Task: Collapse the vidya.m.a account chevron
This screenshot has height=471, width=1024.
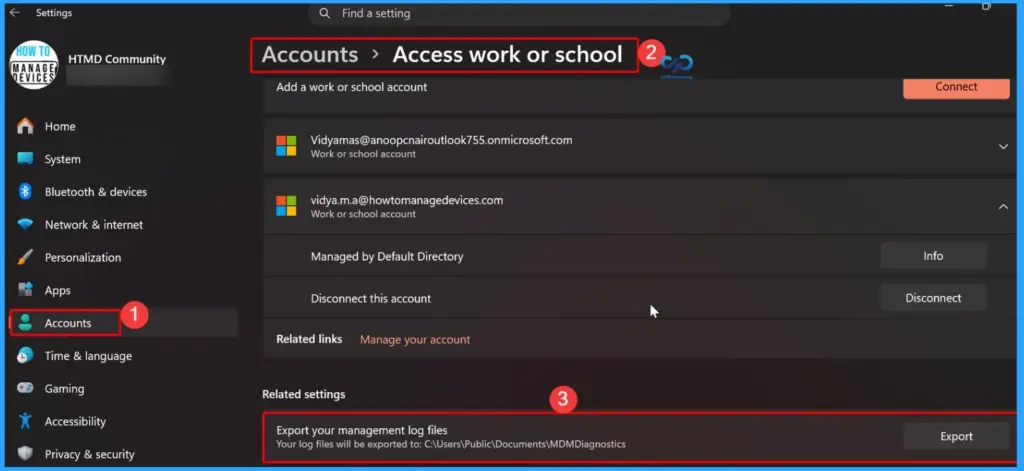Action: click(1003, 206)
